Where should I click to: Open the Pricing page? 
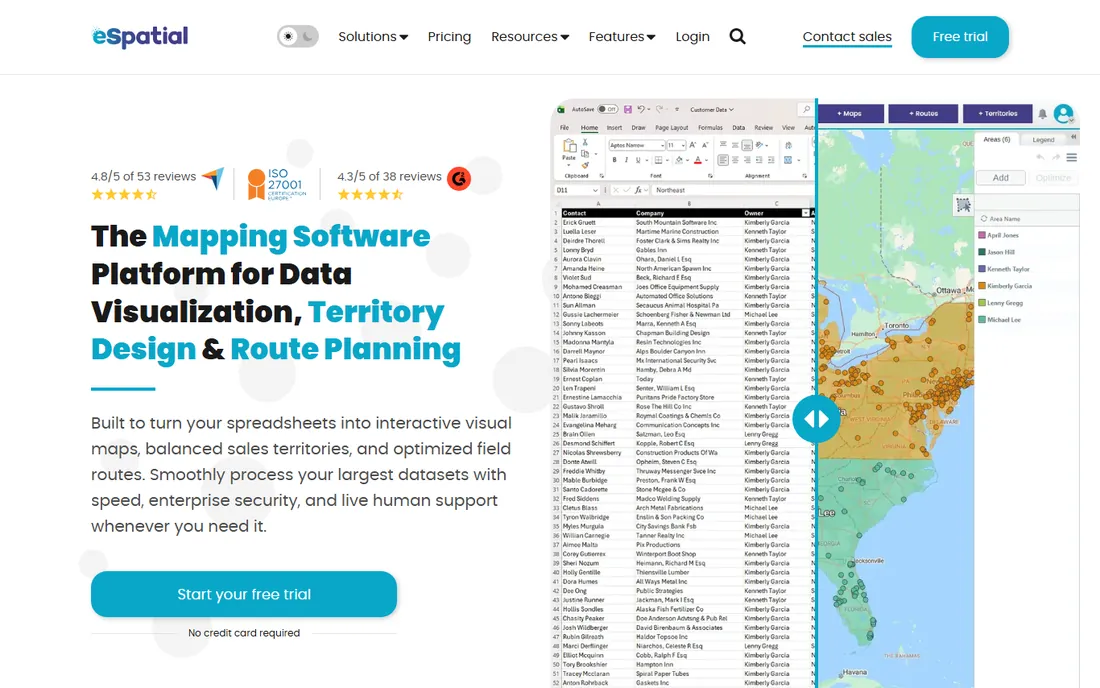[449, 36]
